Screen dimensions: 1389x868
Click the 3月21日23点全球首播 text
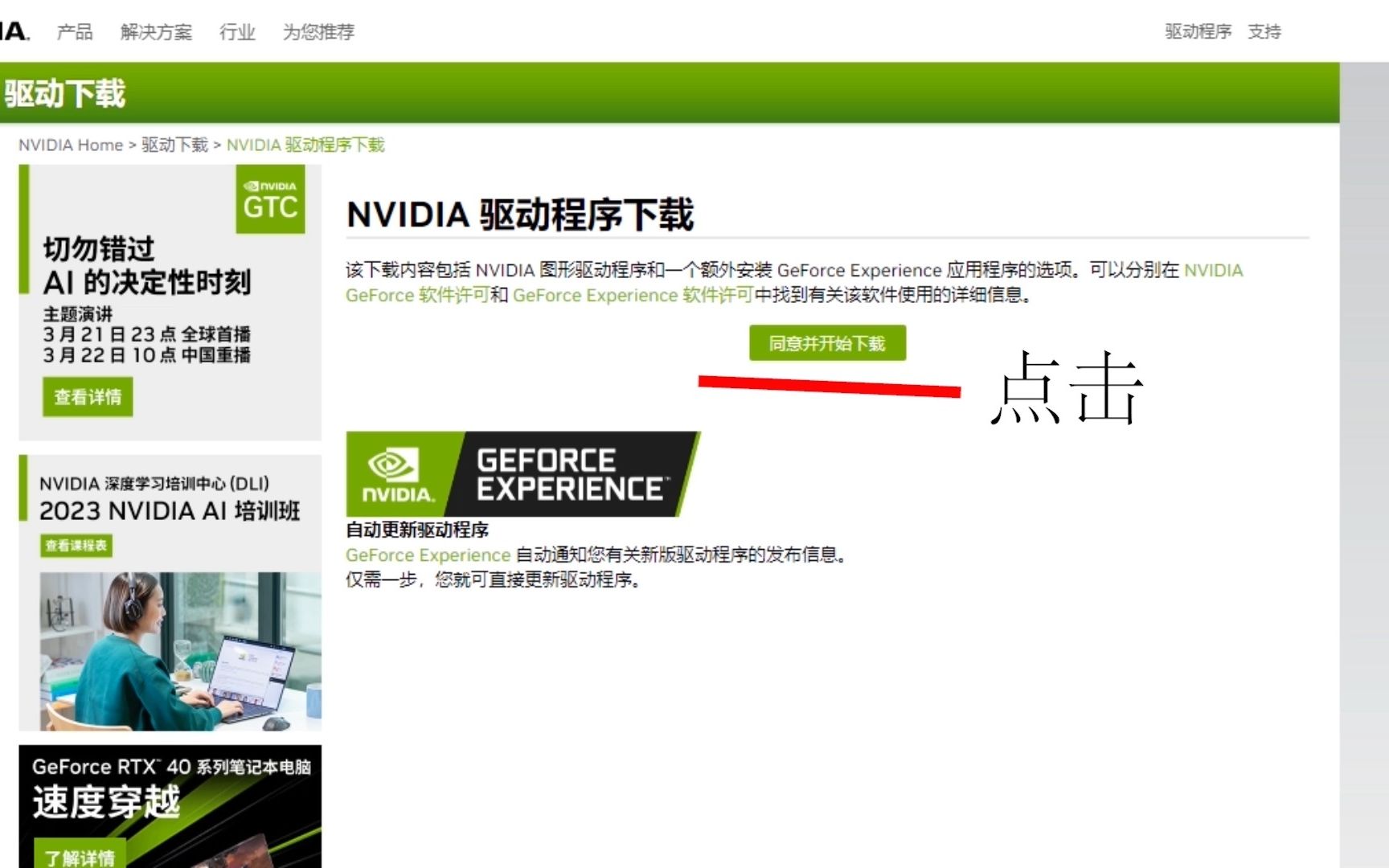click(x=147, y=334)
